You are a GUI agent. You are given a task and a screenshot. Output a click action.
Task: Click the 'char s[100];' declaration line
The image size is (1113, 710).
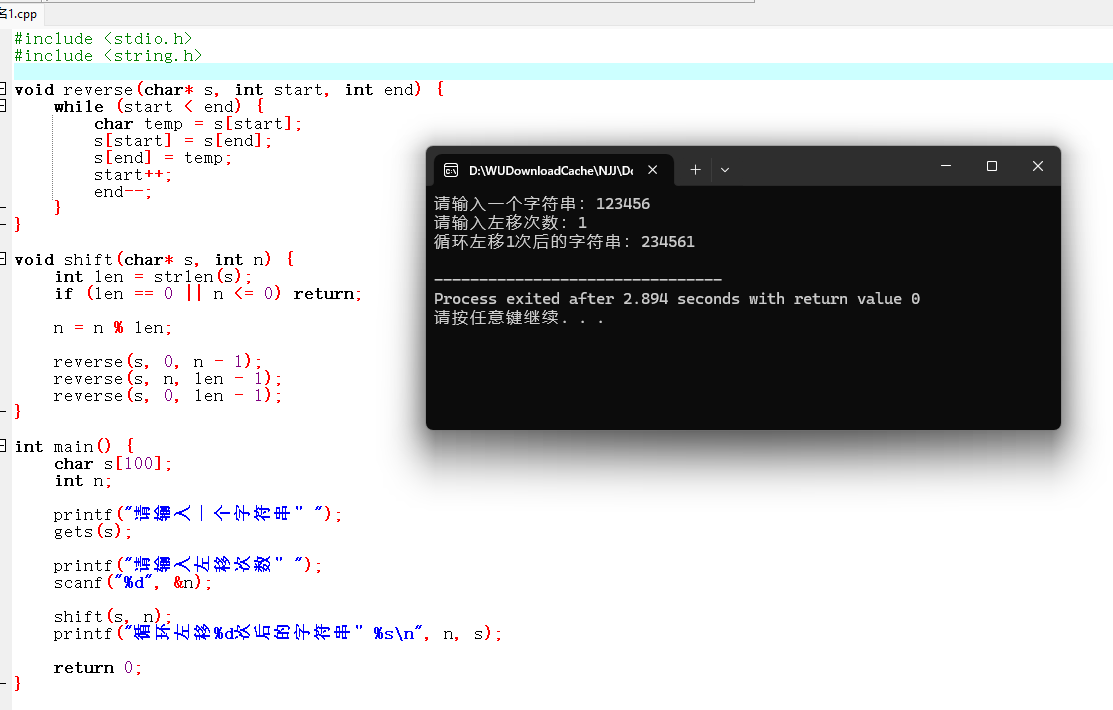click(113, 464)
